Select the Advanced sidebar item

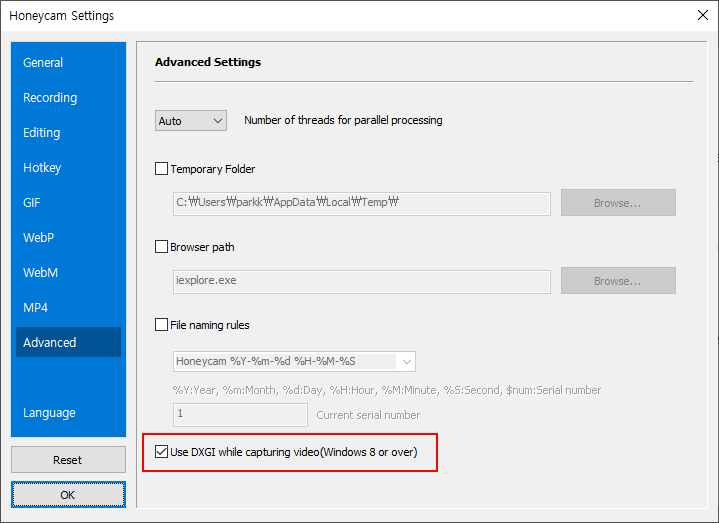[50, 343]
